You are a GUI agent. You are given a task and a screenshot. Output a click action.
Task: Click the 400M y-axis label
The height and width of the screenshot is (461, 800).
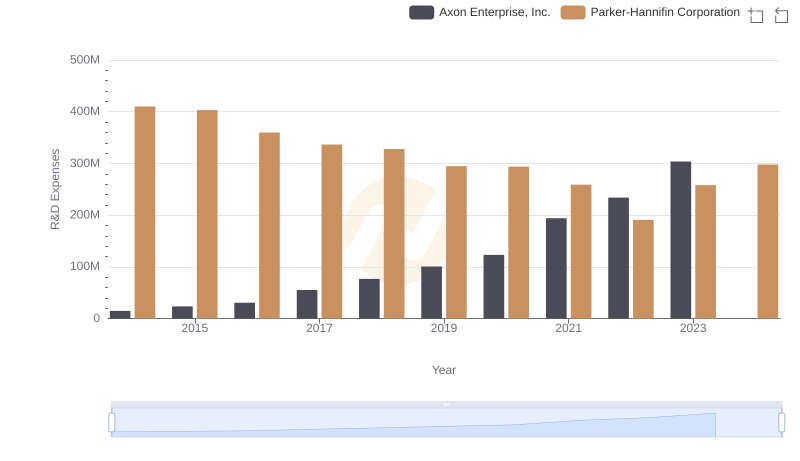[x=85, y=111]
